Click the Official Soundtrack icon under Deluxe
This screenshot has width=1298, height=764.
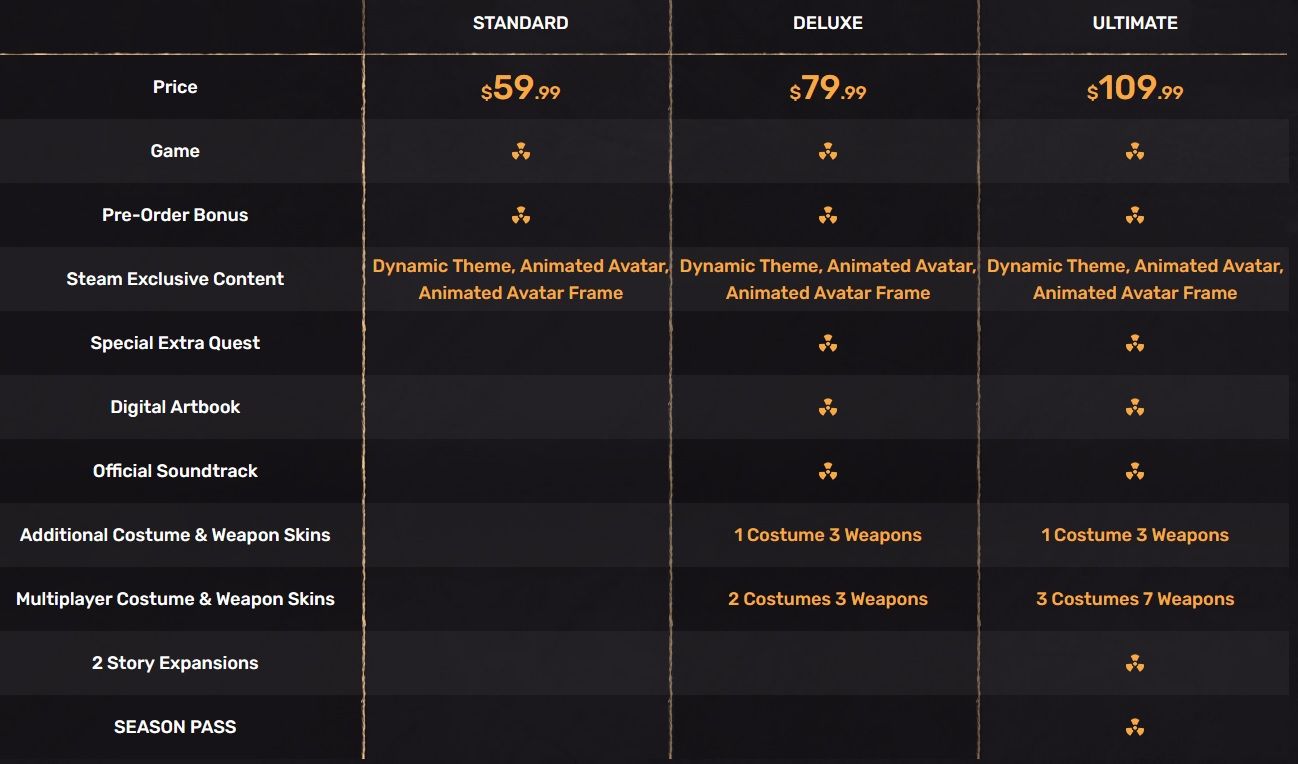pos(828,471)
